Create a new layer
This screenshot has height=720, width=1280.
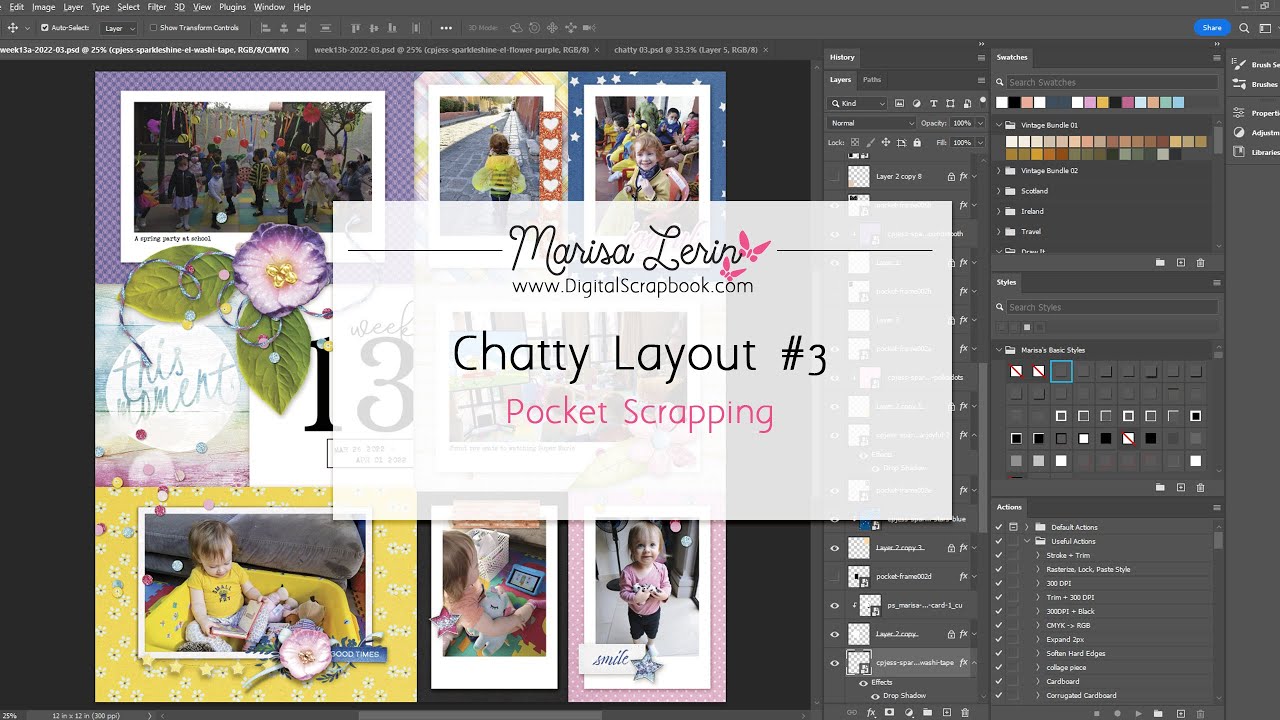tap(946, 712)
